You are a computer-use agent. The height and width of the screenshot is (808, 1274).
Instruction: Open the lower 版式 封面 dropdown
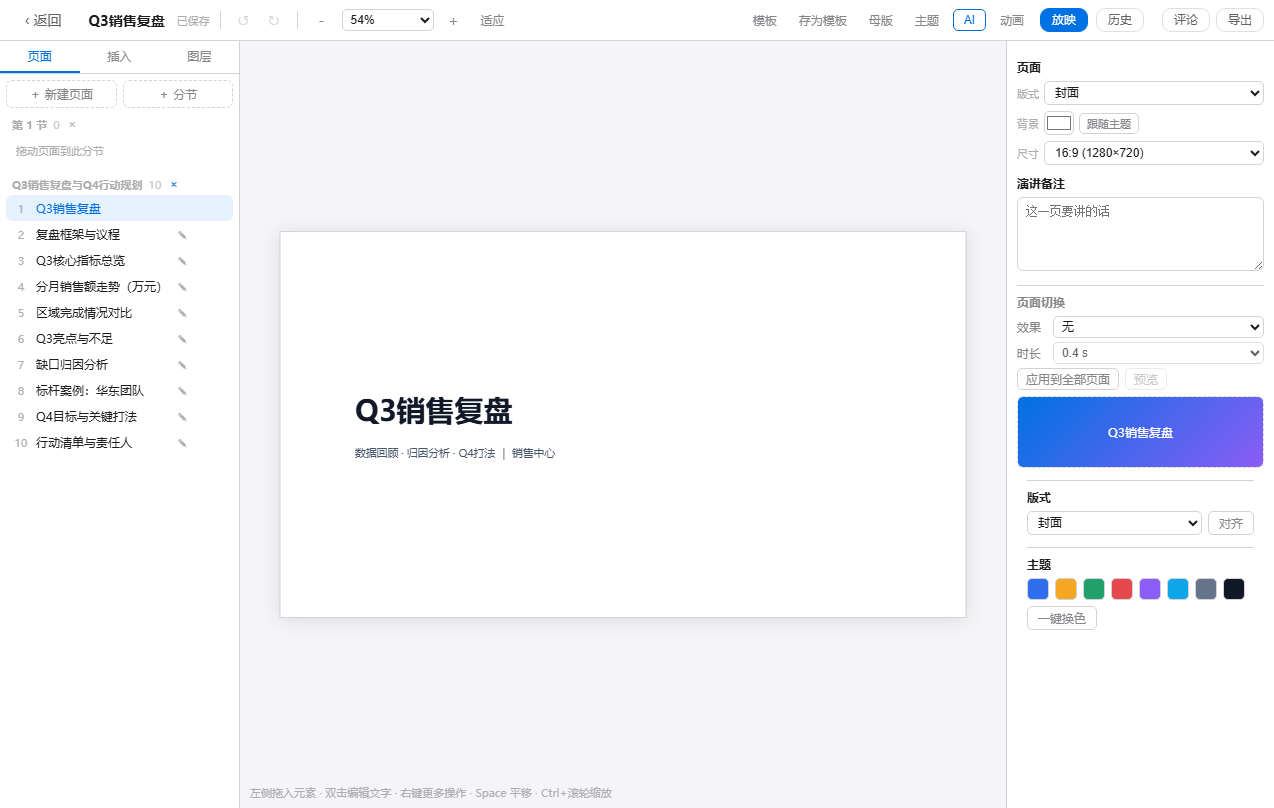1114,523
